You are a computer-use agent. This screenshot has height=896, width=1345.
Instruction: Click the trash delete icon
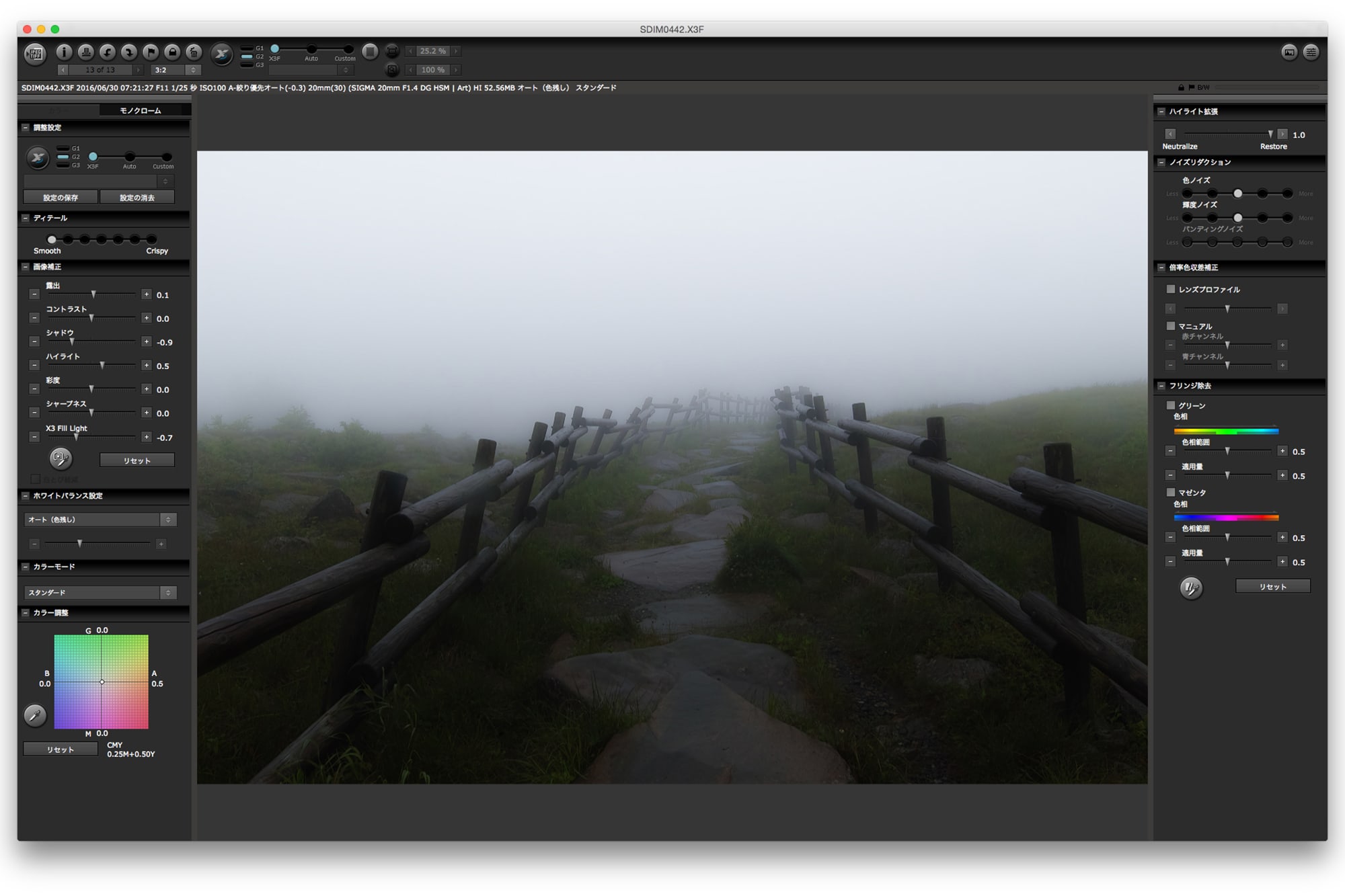194,52
